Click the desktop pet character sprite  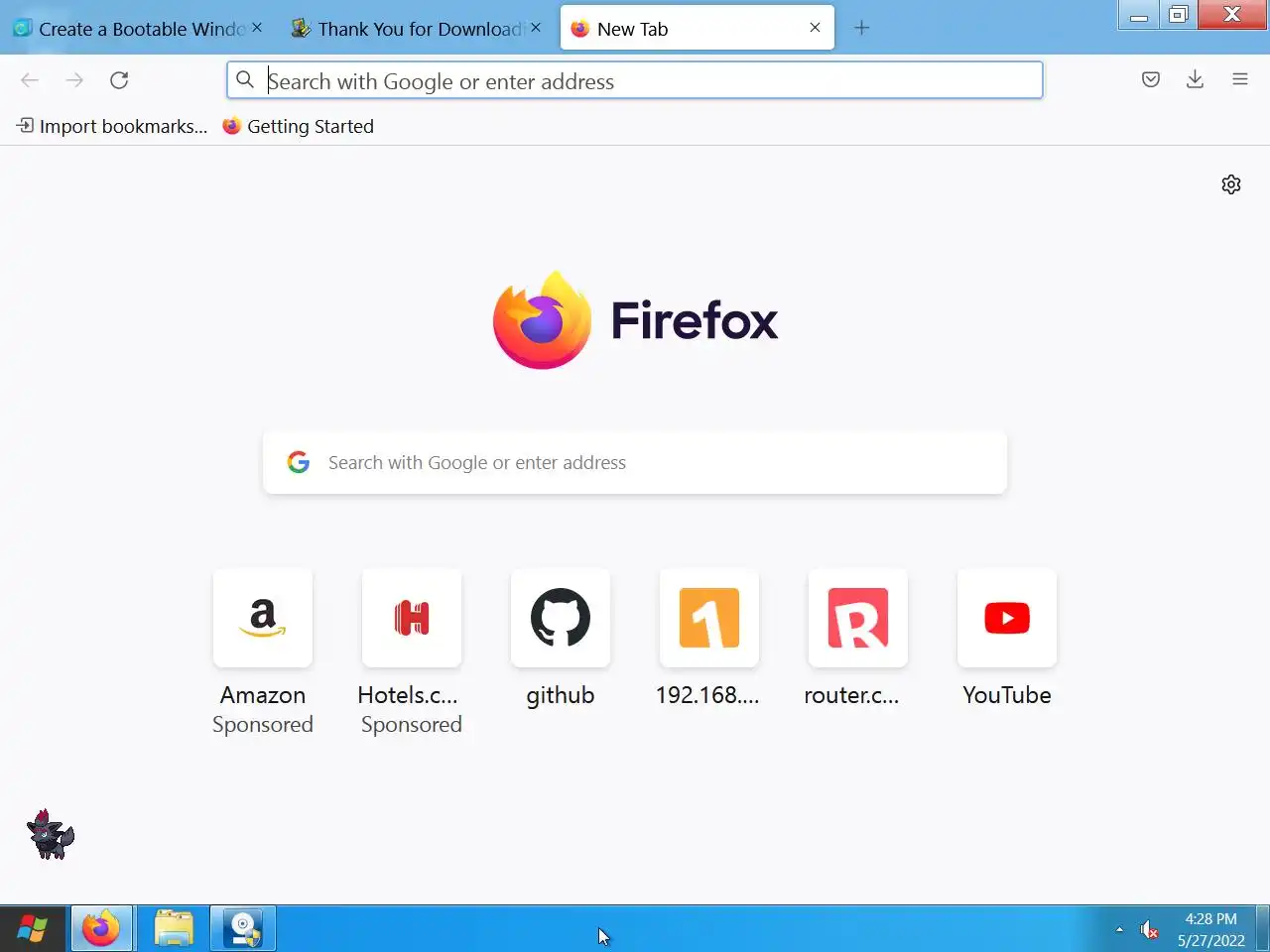tap(50, 834)
